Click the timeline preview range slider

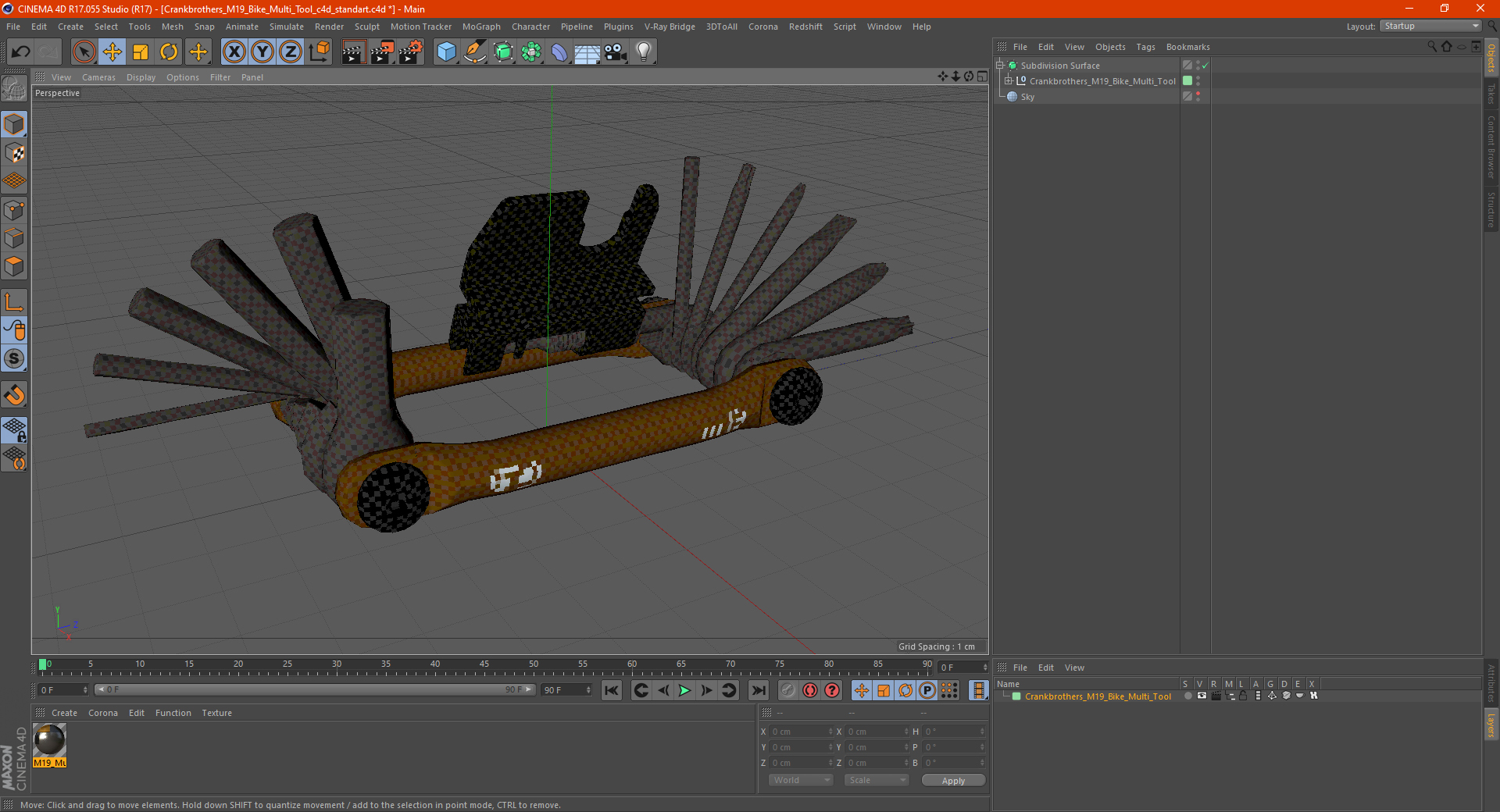[x=314, y=689]
